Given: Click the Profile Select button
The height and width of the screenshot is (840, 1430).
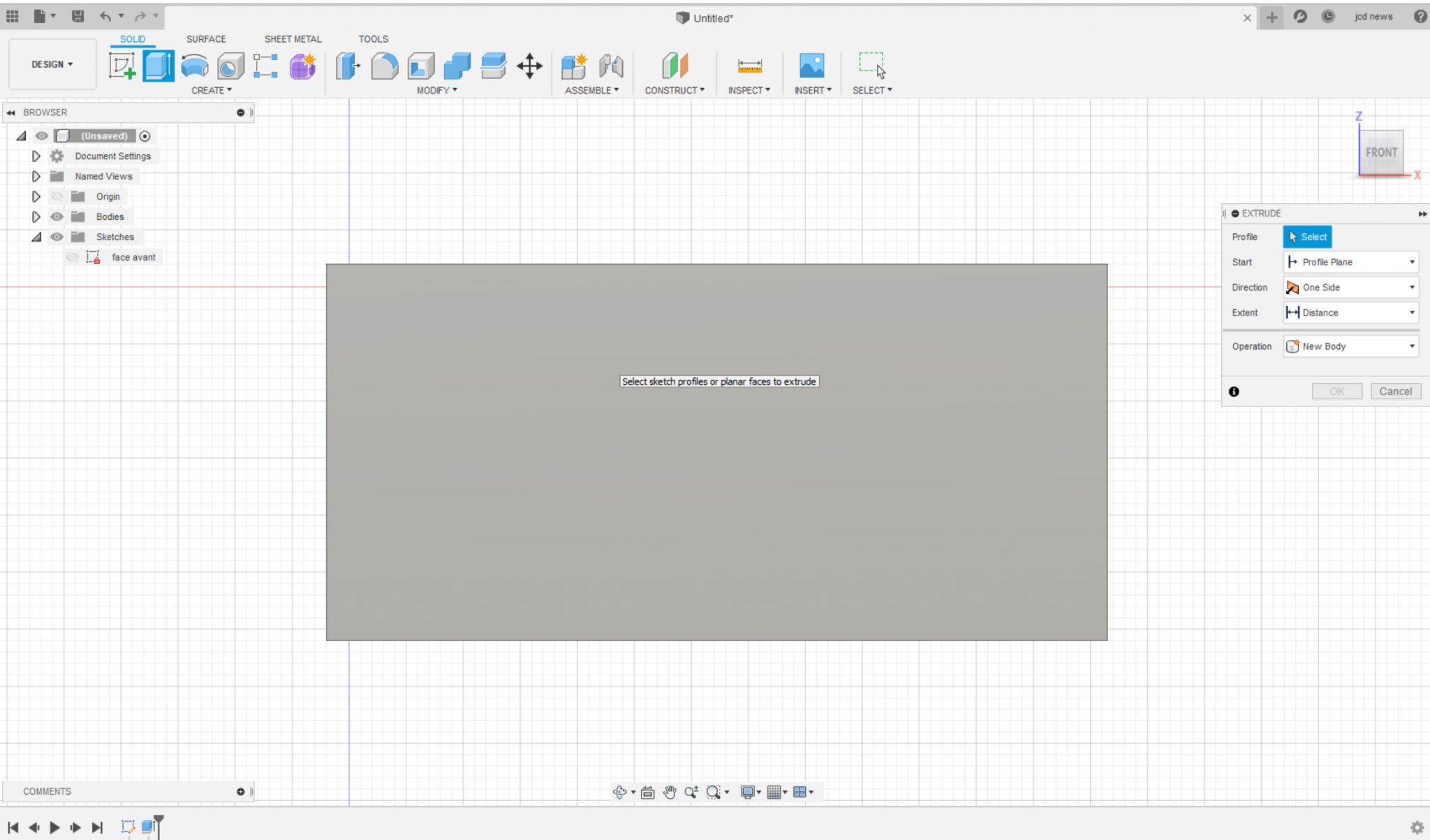Looking at the screenshot, I should pos(1307,237).
